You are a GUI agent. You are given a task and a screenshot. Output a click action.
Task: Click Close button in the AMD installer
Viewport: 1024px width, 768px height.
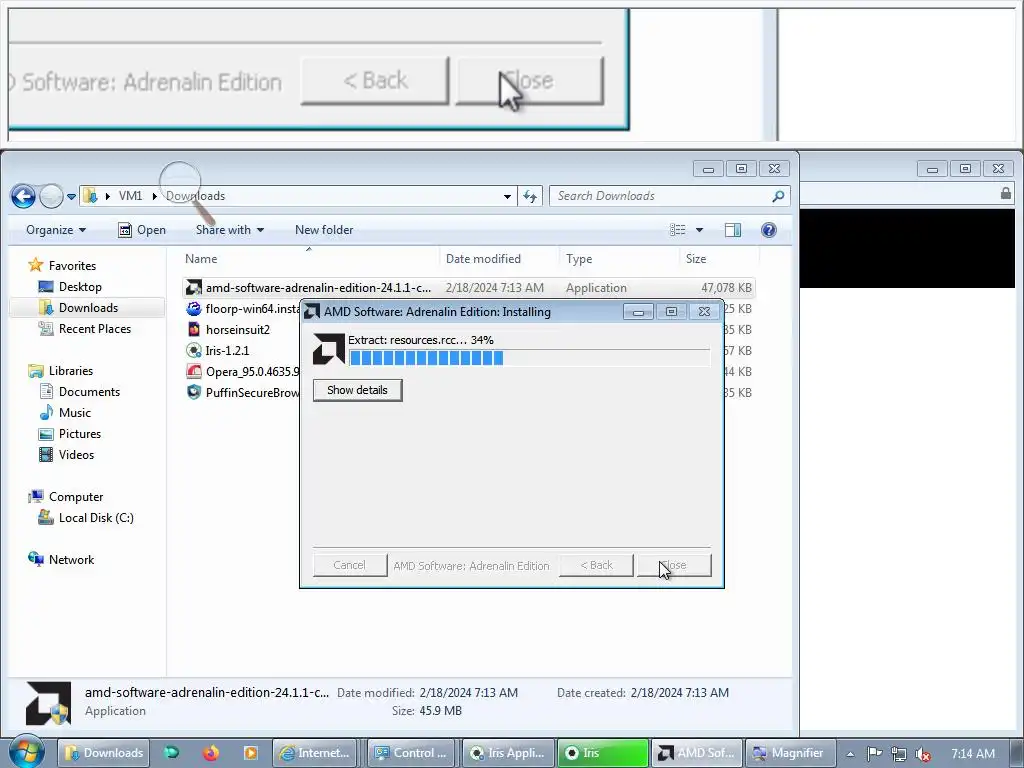coord(674,565)
